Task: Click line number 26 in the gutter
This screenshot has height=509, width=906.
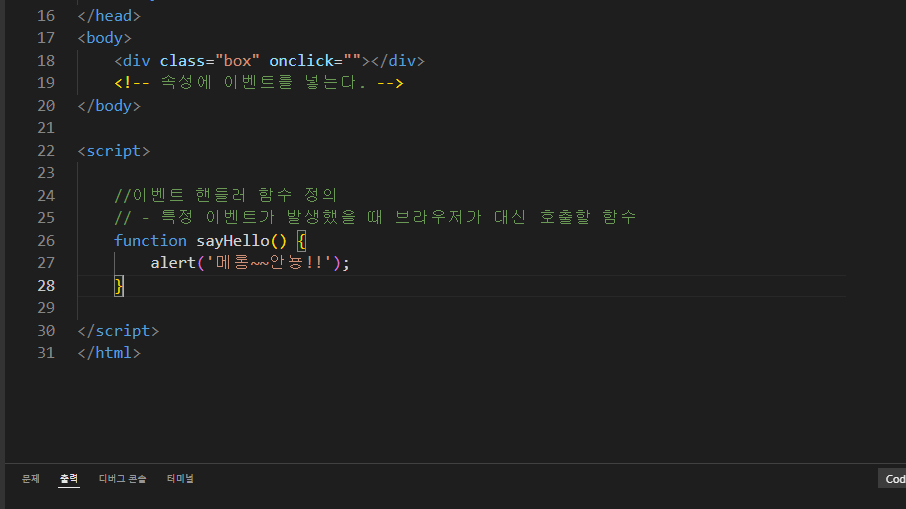Action: pyautogui.click(x=46, y=240)
